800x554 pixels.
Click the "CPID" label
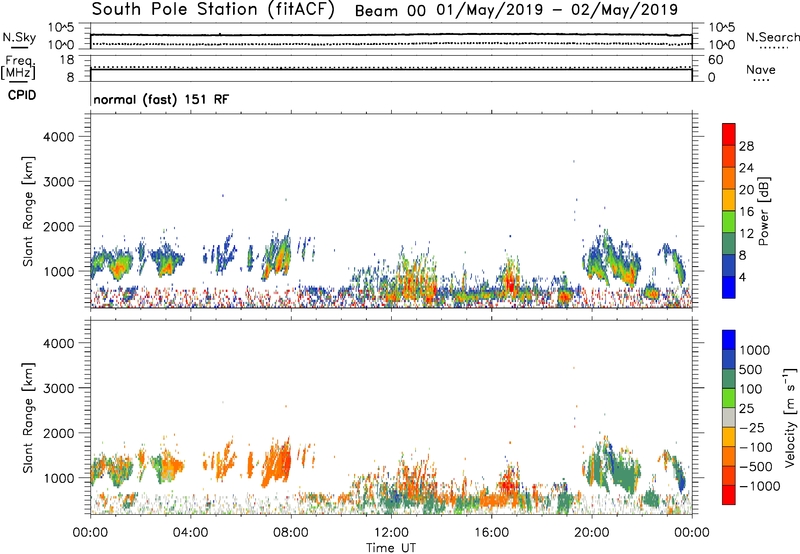point(22,95)
